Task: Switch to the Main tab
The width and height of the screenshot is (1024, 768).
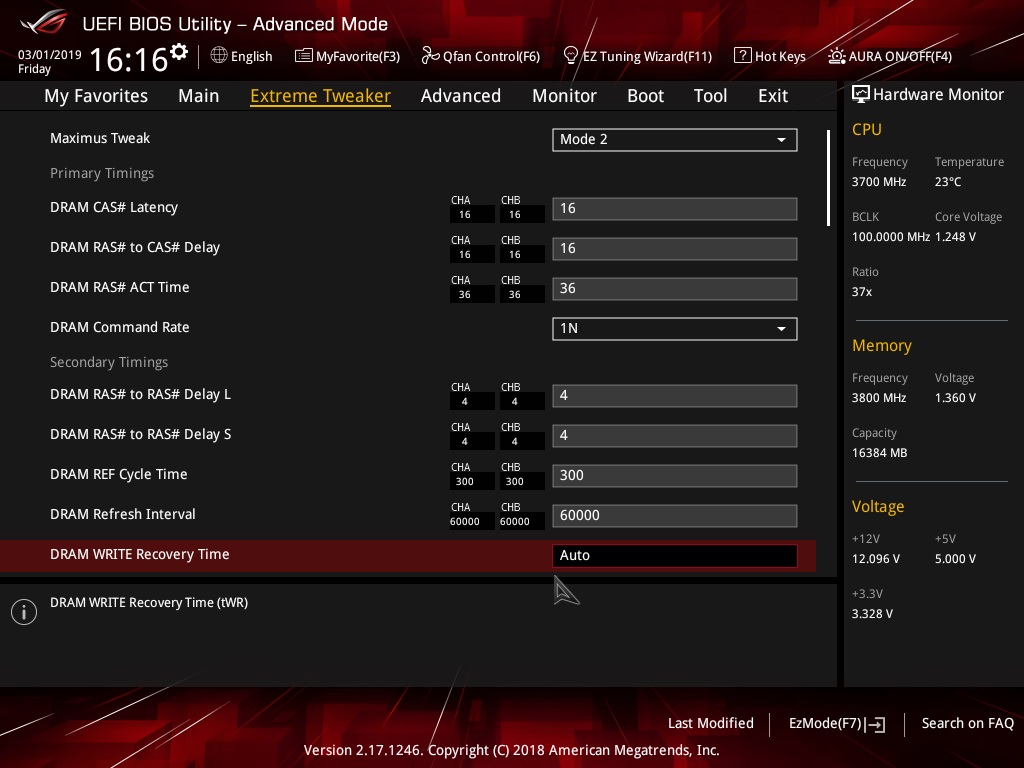Action: tap(199, 96)
